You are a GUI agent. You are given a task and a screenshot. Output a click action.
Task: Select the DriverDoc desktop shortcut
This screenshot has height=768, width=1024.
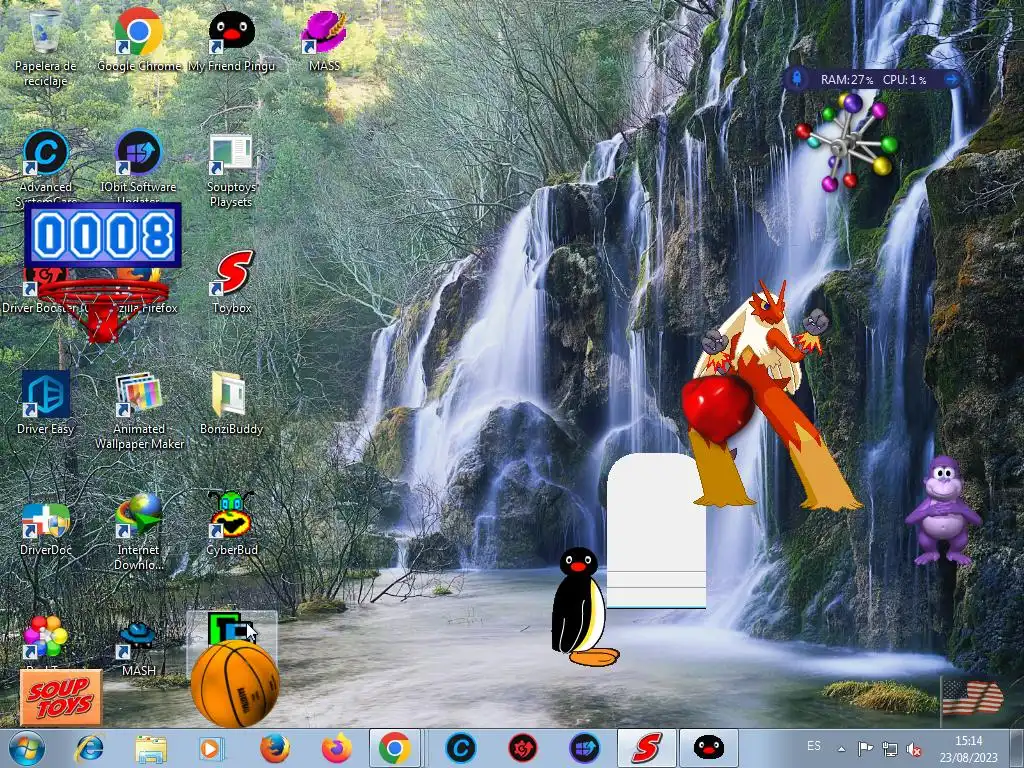coord(46,529)
